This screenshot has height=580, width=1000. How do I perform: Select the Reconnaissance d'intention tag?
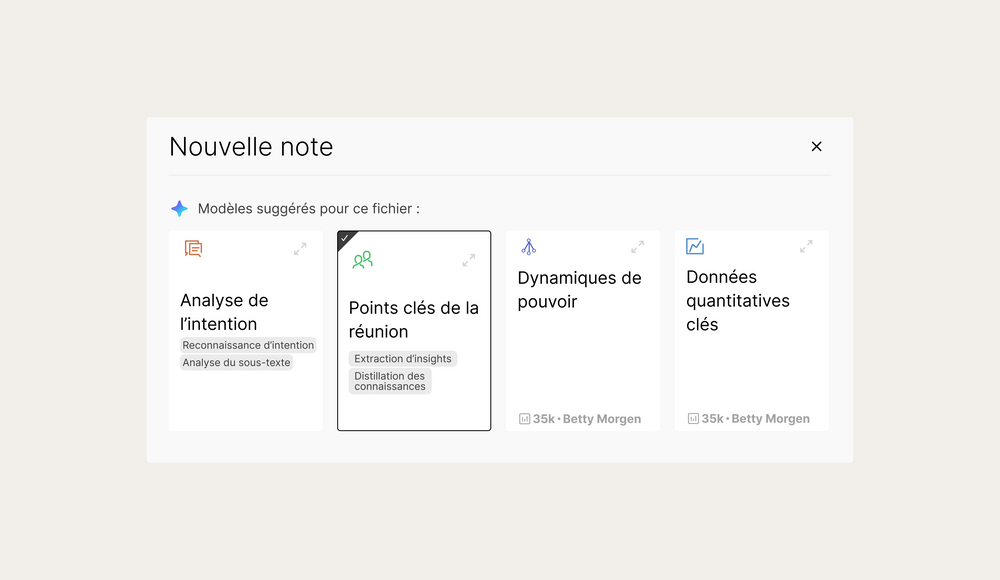tap(248, 345)
